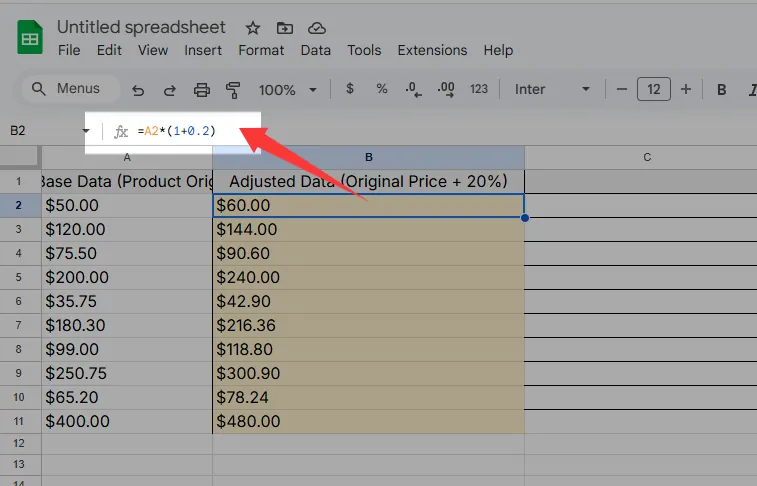Click the move to folder icon
Viewport: 757px width, 486px height.
coord(285,28)
